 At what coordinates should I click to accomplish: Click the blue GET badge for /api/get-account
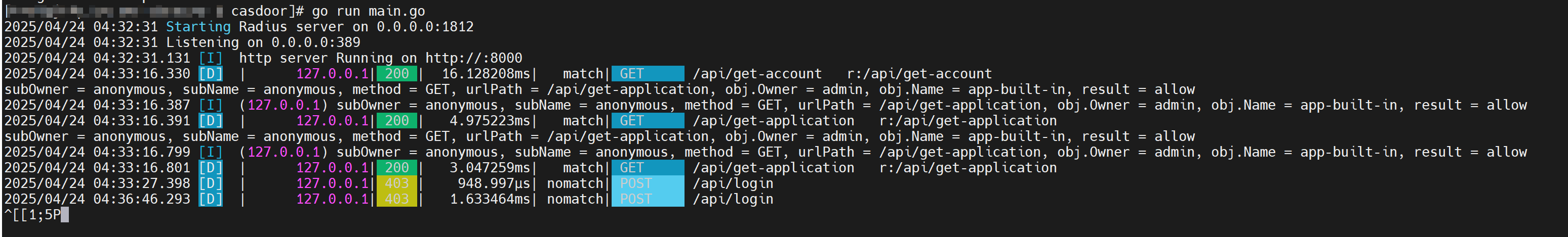click(x=648, y=74)
